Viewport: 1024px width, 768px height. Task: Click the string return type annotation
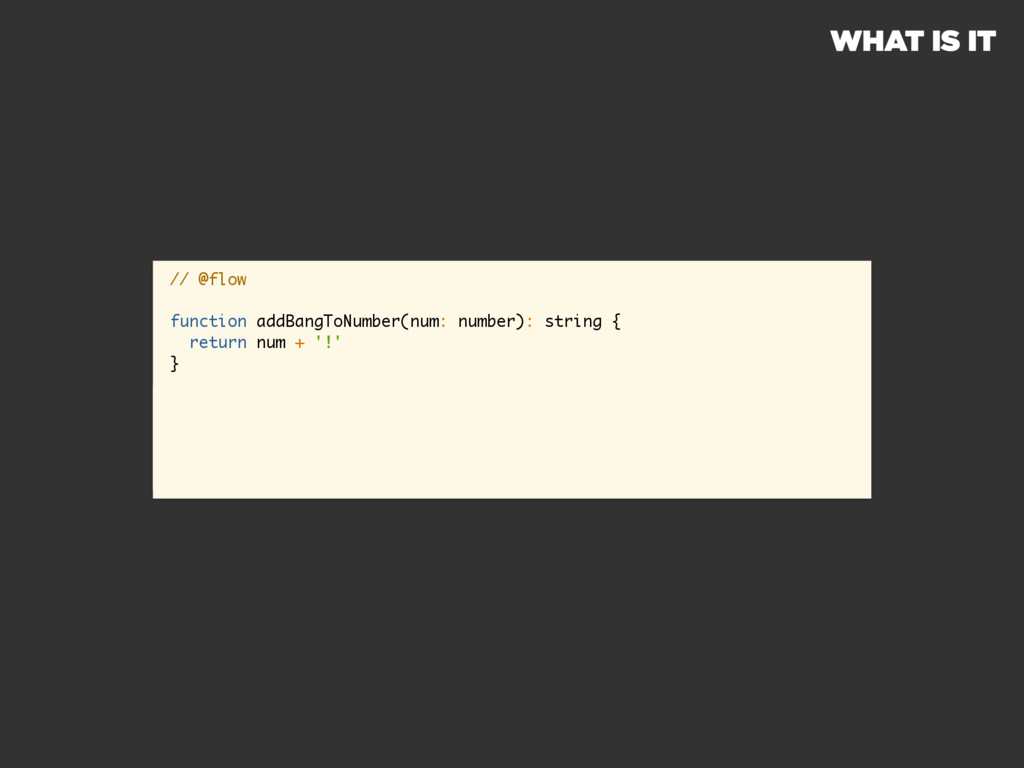coord(573,321)
